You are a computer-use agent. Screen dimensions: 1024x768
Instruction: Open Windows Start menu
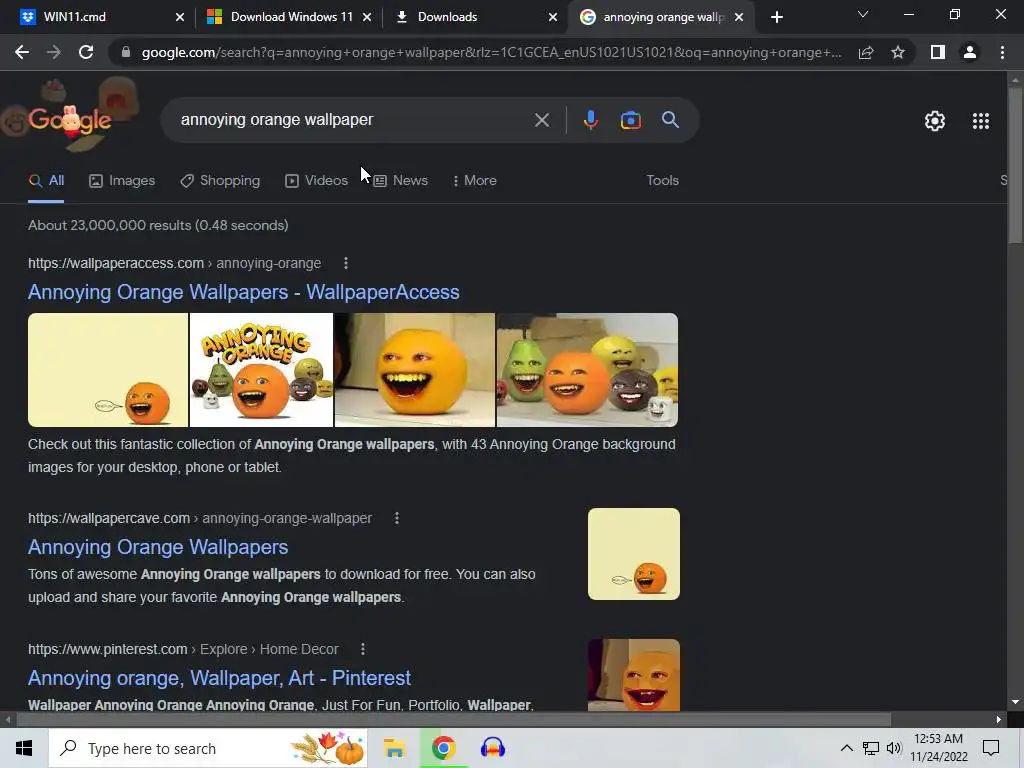coord(24,748)
